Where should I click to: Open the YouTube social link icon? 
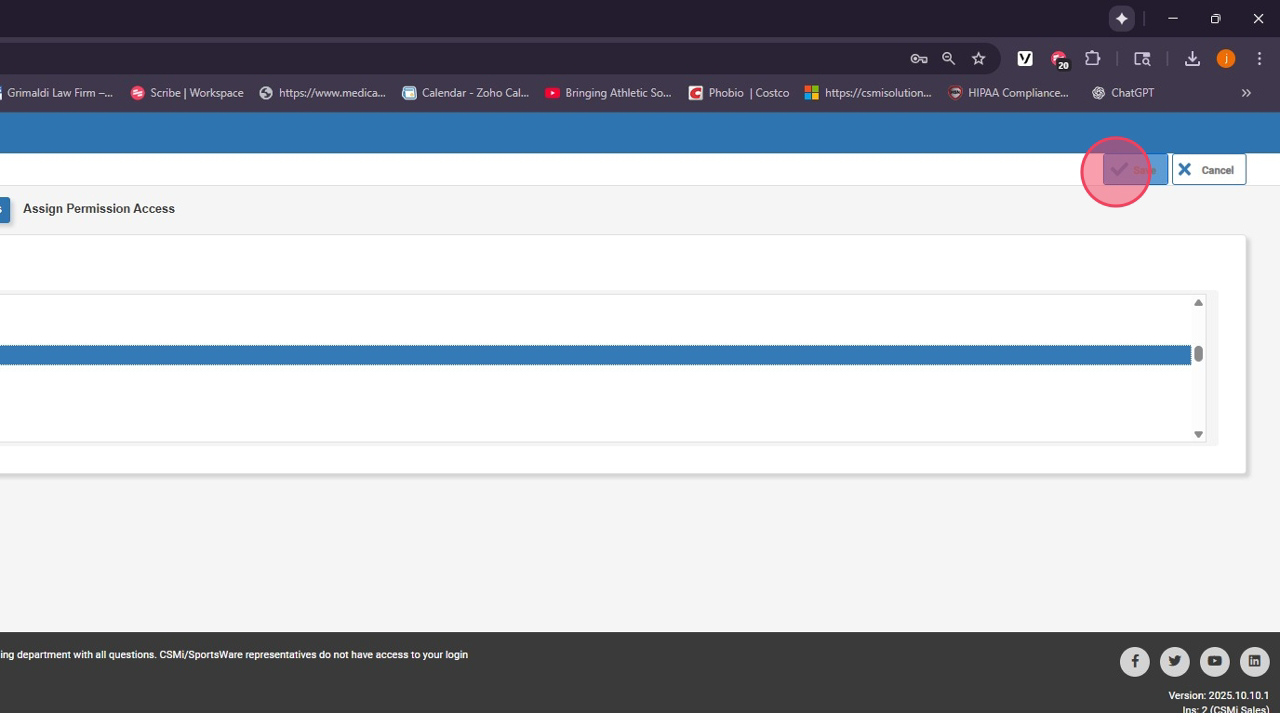click(1214, 661)
